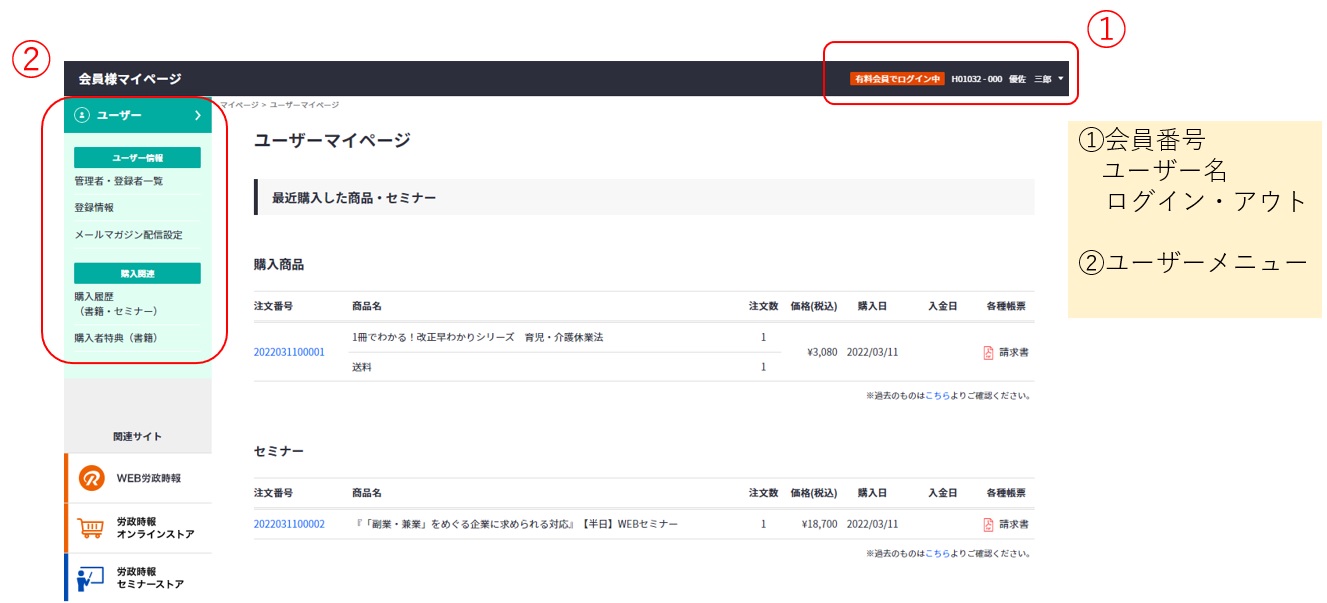1327x603 pixels.
Task: Click 有料会員でログイン中 badge
Action: pos(897,79)
